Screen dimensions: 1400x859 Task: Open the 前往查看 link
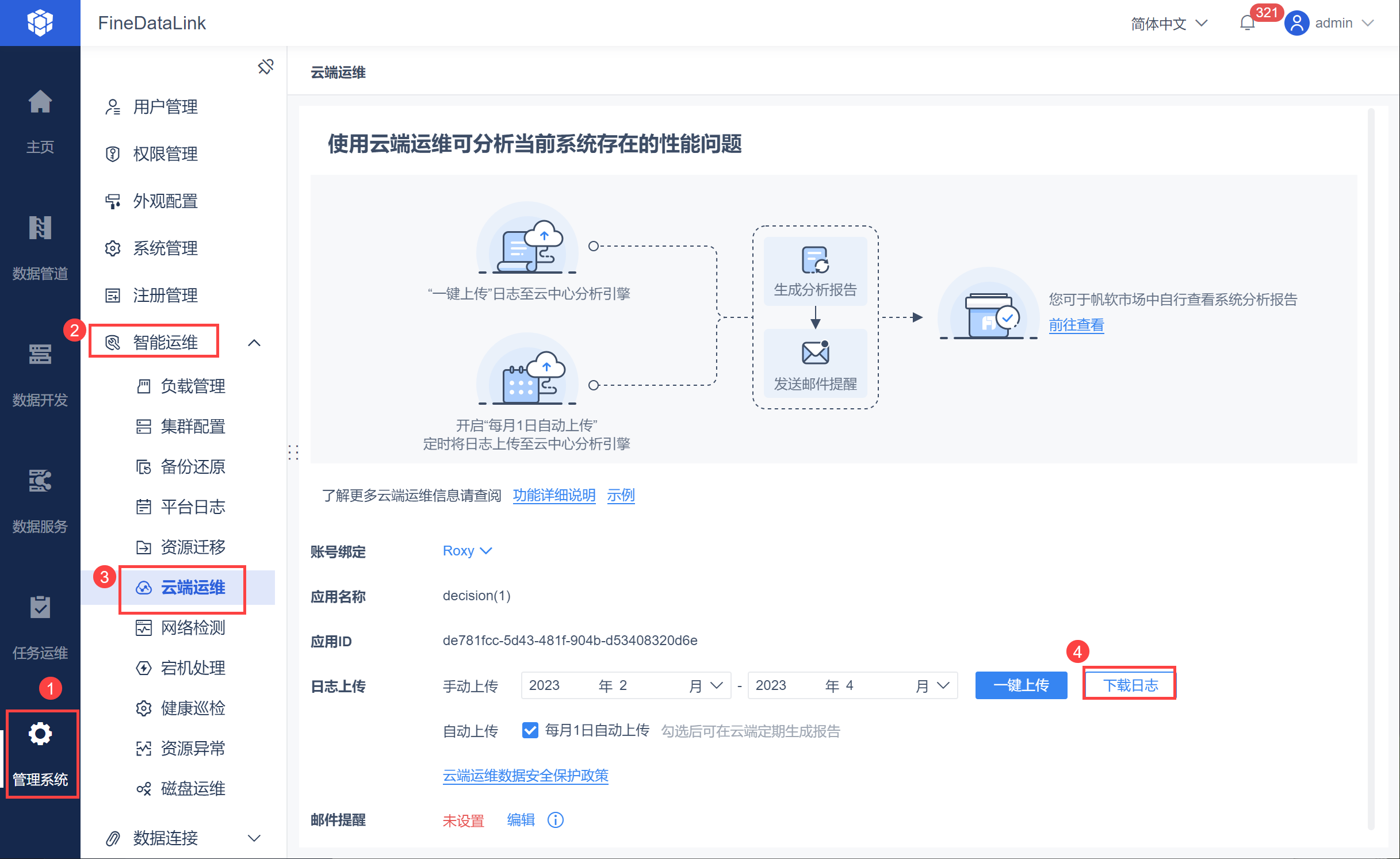pos(1076,325)
